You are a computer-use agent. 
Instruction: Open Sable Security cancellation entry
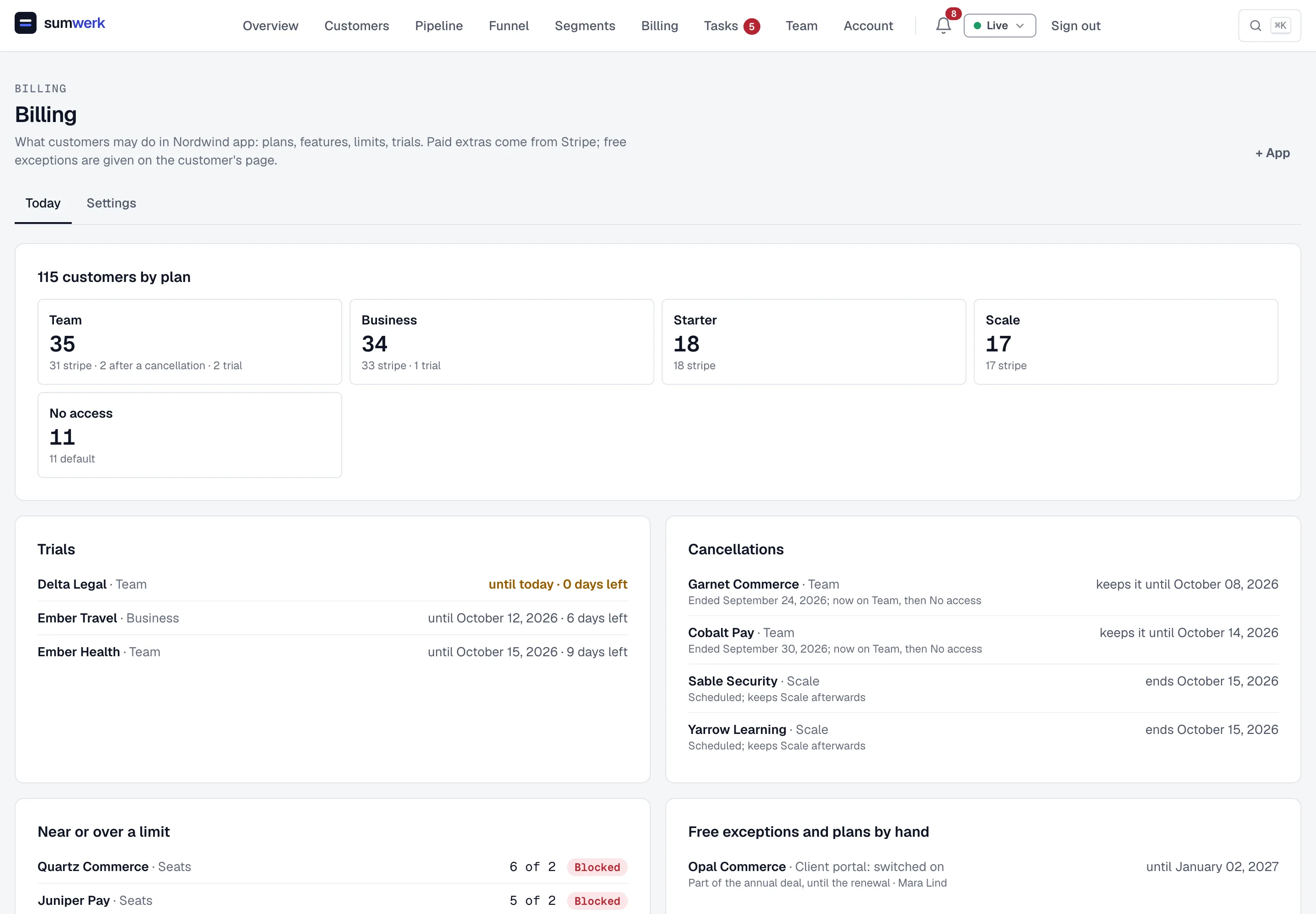tap(983, 688)
